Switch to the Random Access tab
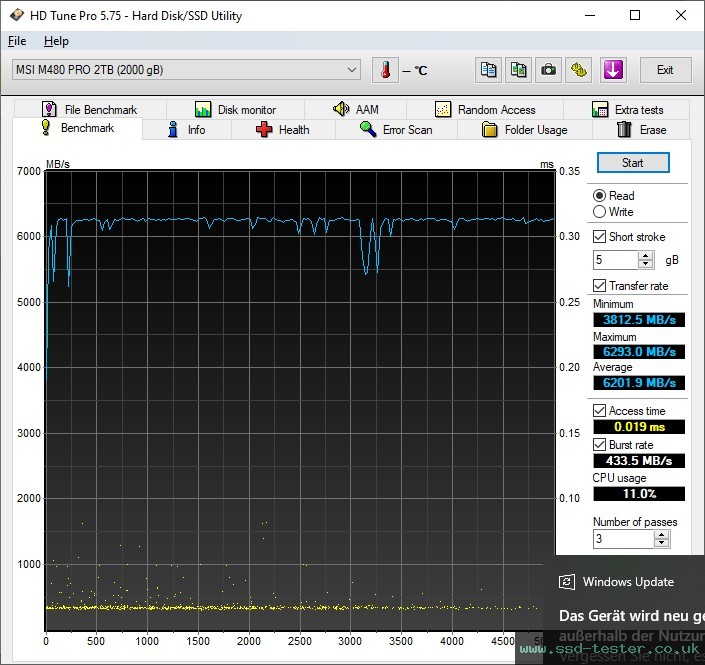 (x=485, y=109)
